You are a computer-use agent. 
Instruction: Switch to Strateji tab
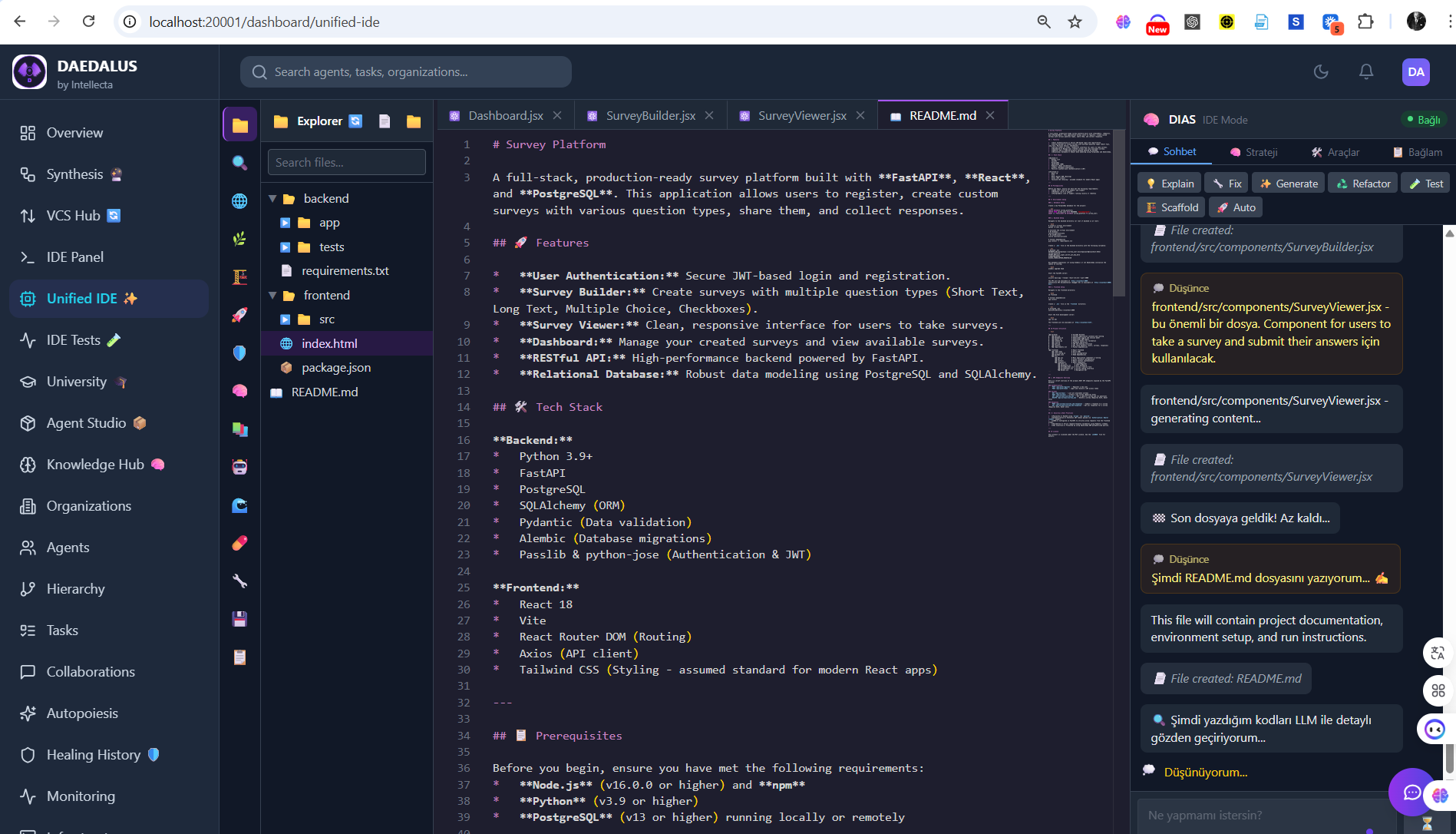click(1253, 152)
